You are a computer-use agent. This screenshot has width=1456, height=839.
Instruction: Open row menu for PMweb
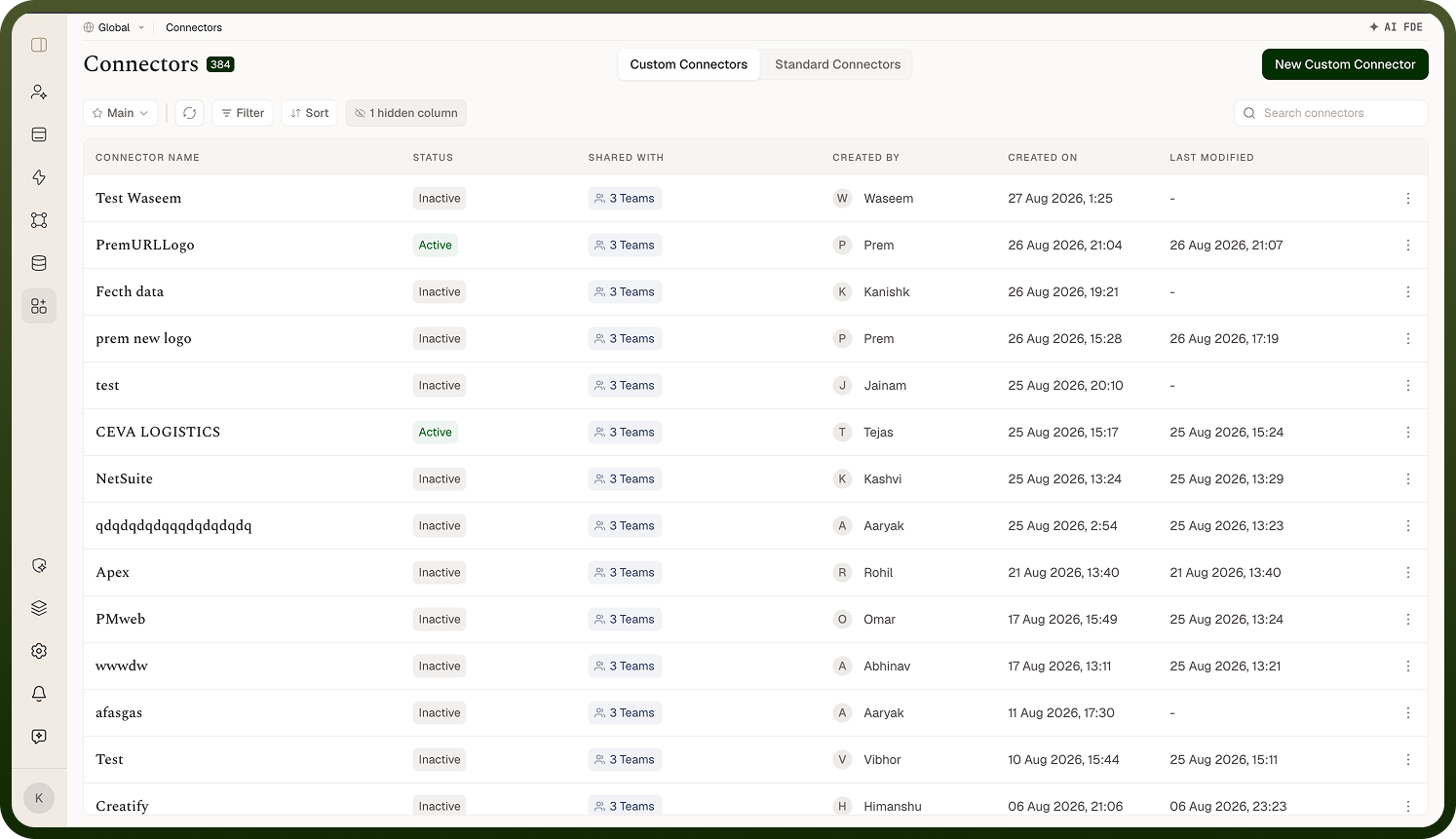[x=1408, y=620]
